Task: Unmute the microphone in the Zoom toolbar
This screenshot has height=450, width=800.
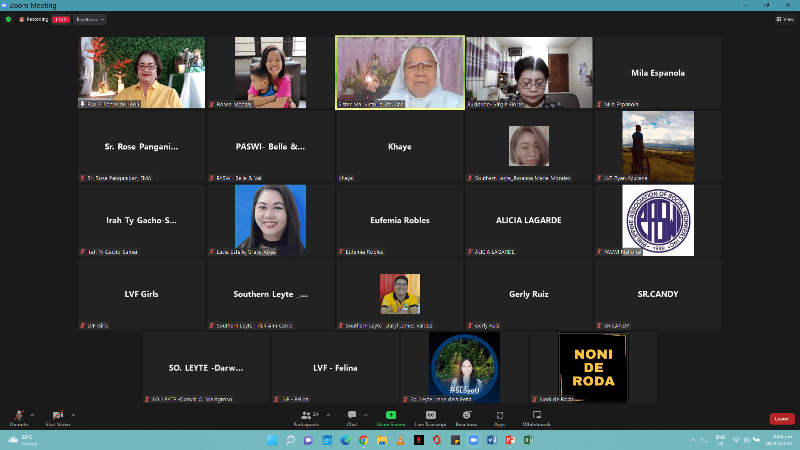Action: pyautogui.click(x=18, y=416)
